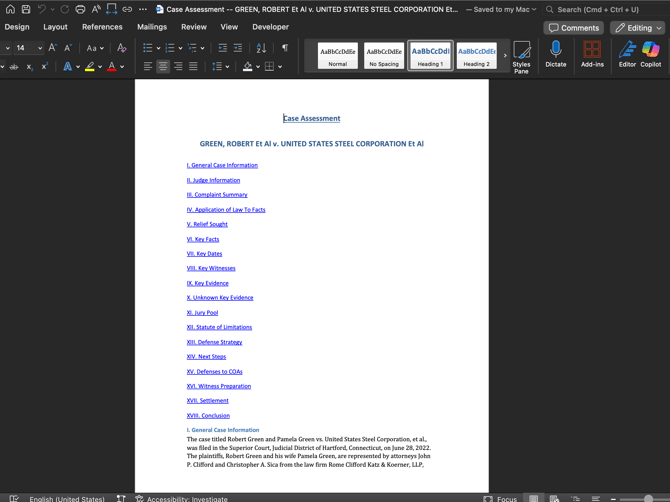The width and height of the screenshot is (670, 502).
Task: Toggle show paragraph marks (pilcrow)
Action: tap(285, 48)
